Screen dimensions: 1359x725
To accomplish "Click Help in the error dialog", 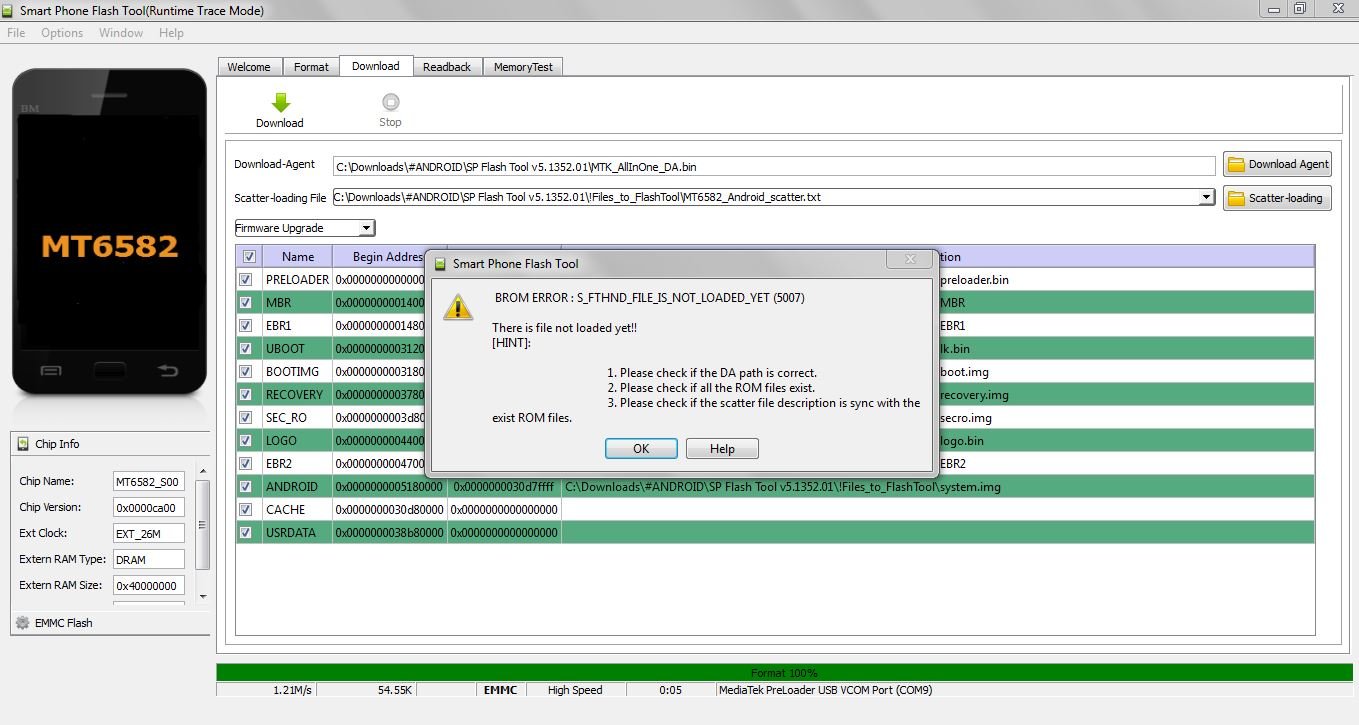I will pyautogui.click(x=722, y=449).
